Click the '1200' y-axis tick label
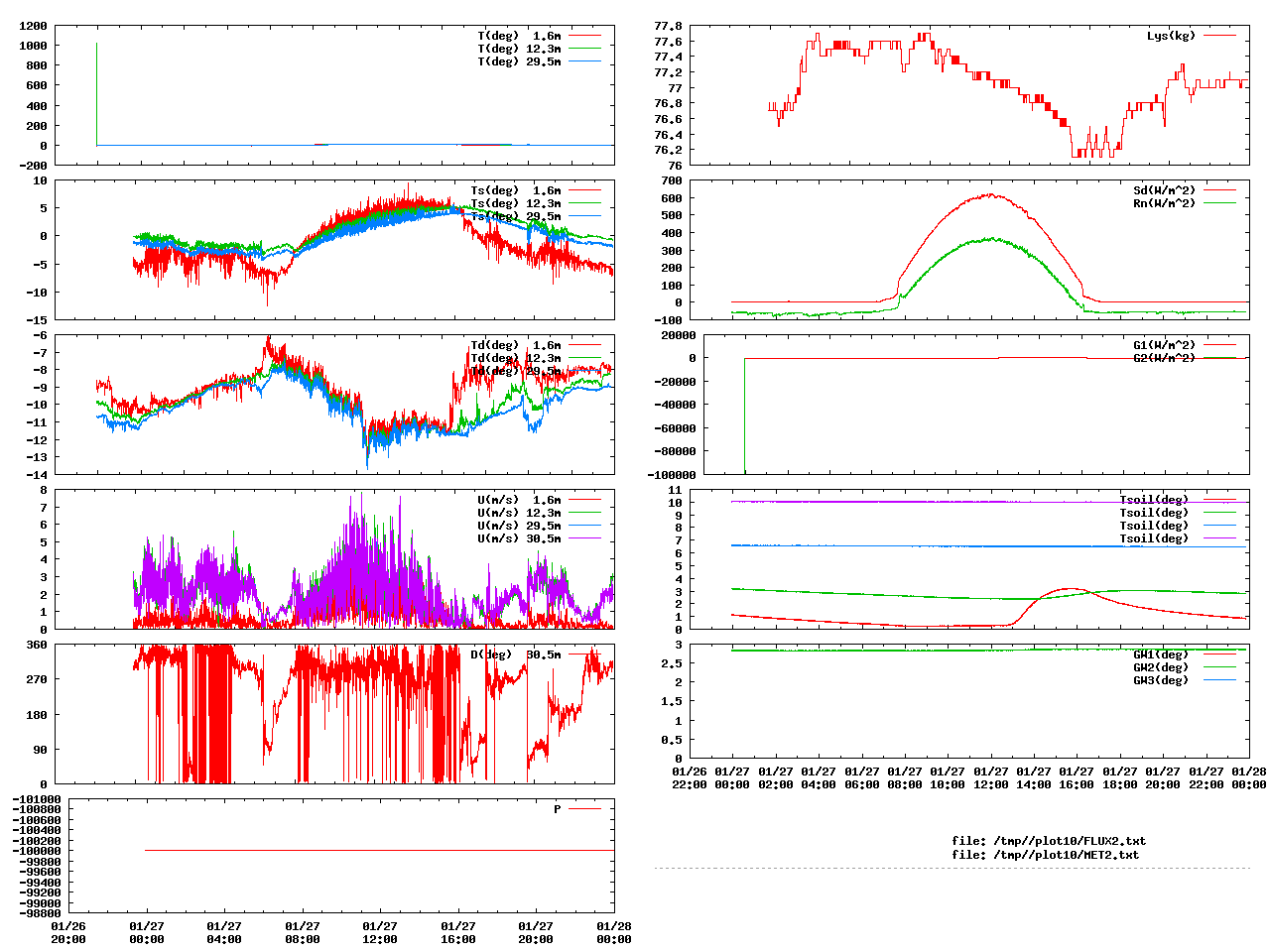Viewport: 1270px width, 952px height. (33, 26)
